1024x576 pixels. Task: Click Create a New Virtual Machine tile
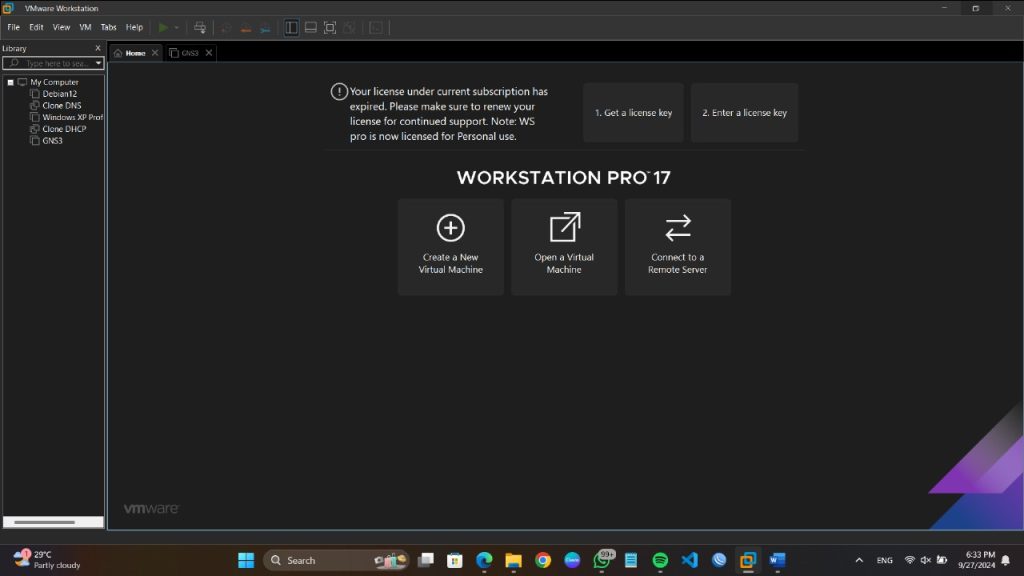coord(450,246)
